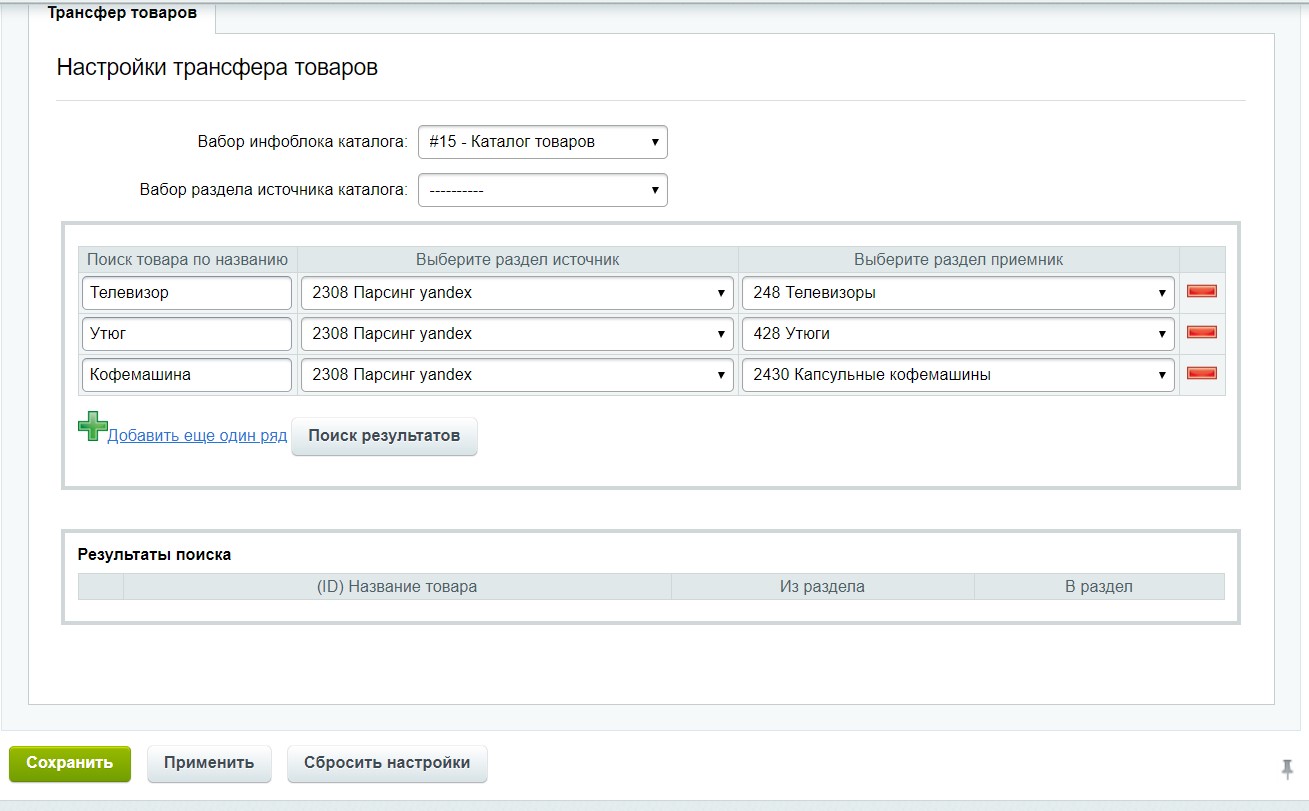
Task: Click the Сохранить button
Action: point(70,763)
